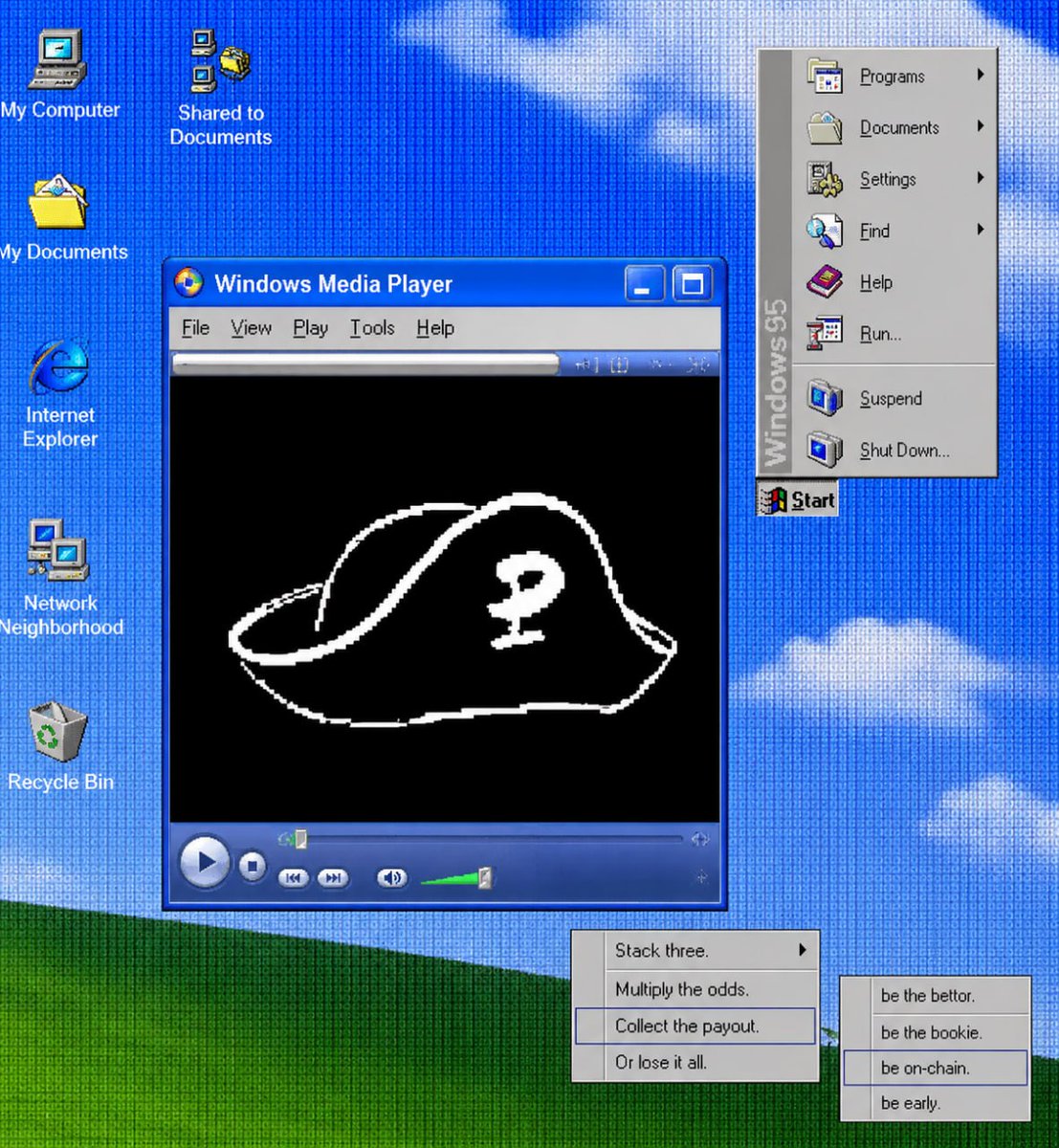Choose 'be the bookie.' in the submenu
Image resolution: width=1059 pixels, height=1148 pixels.
[x=935, y=1032]
